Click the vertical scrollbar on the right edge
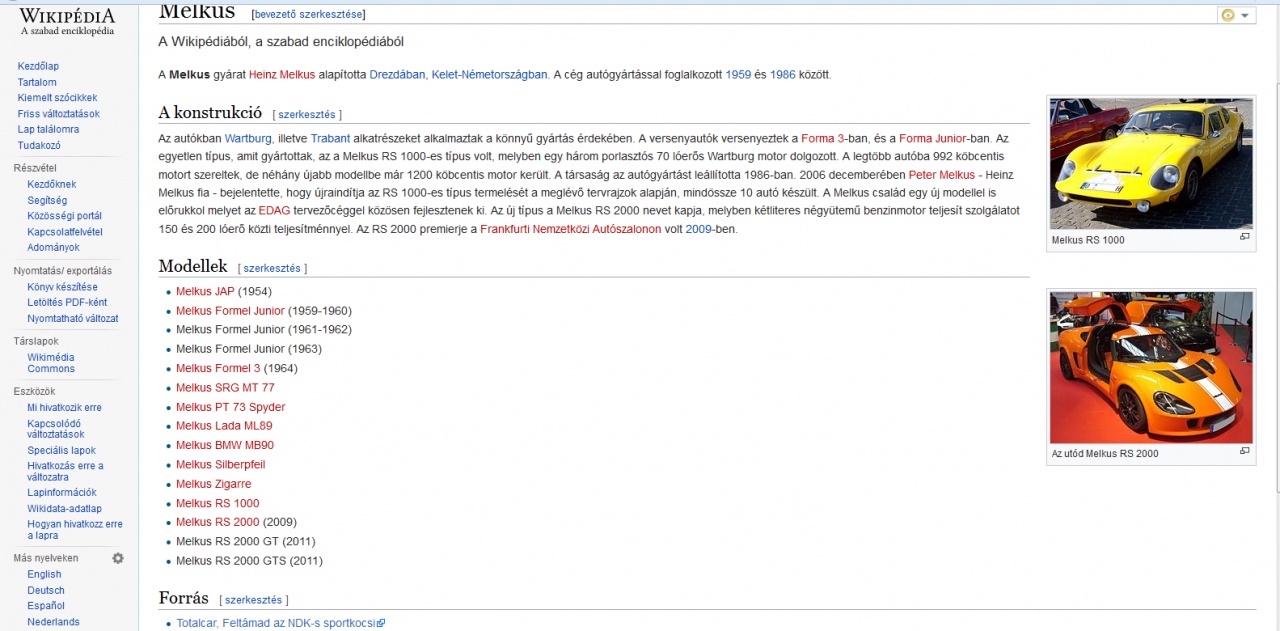This screenshot has width=1280, height=631. click(1272, 300)
